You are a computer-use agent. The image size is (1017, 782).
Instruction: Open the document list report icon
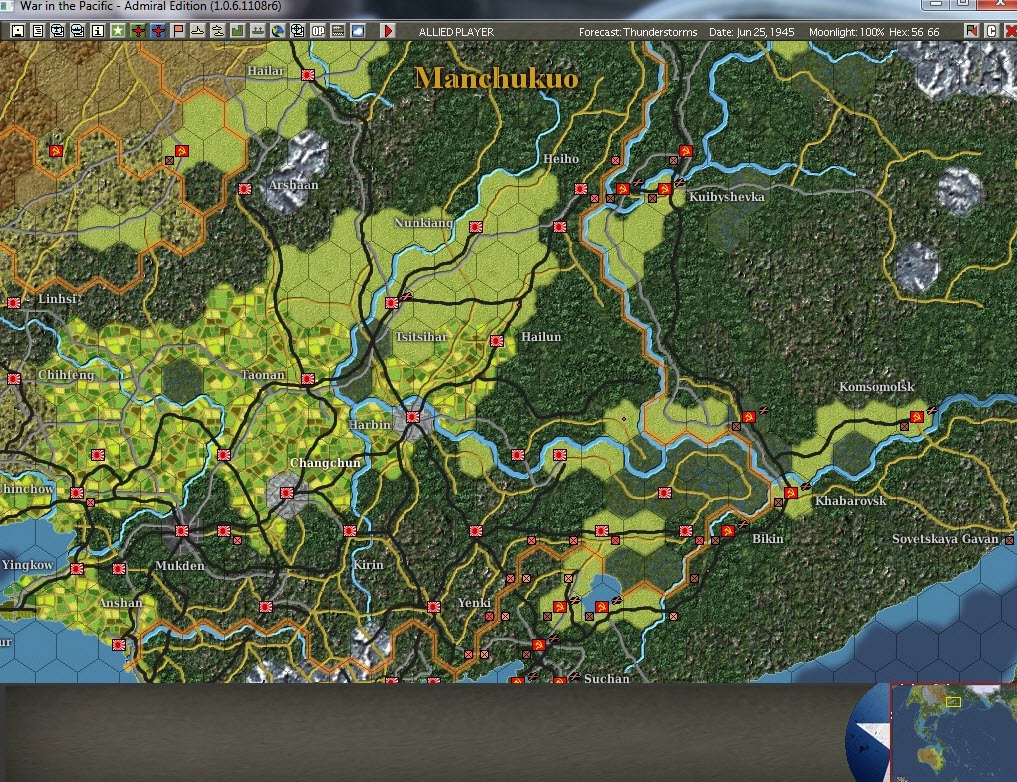coord(38,30)
